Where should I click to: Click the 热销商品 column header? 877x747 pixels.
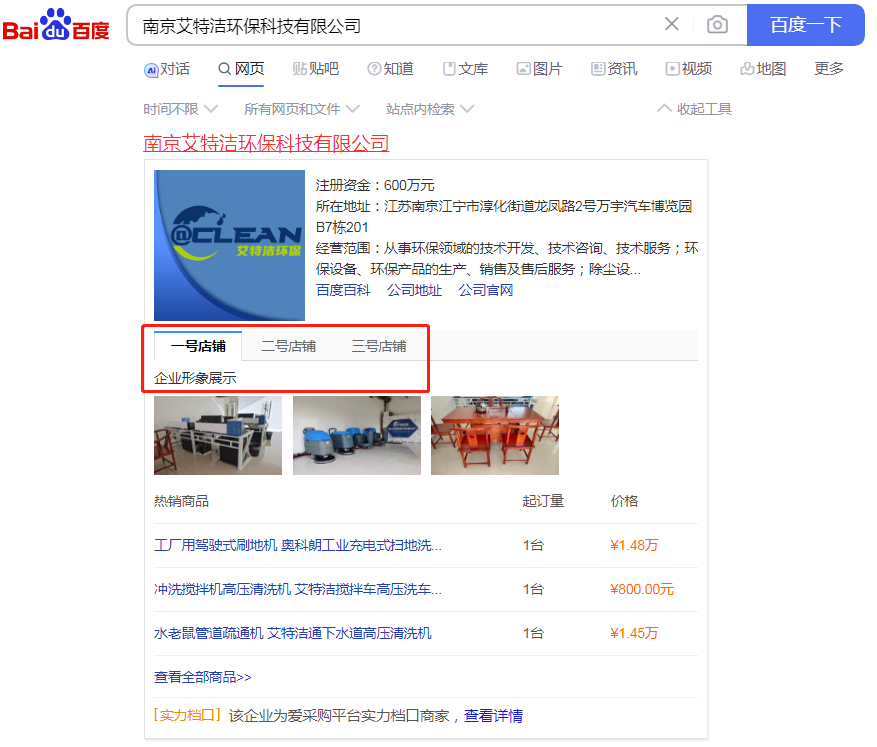point(181,501)
